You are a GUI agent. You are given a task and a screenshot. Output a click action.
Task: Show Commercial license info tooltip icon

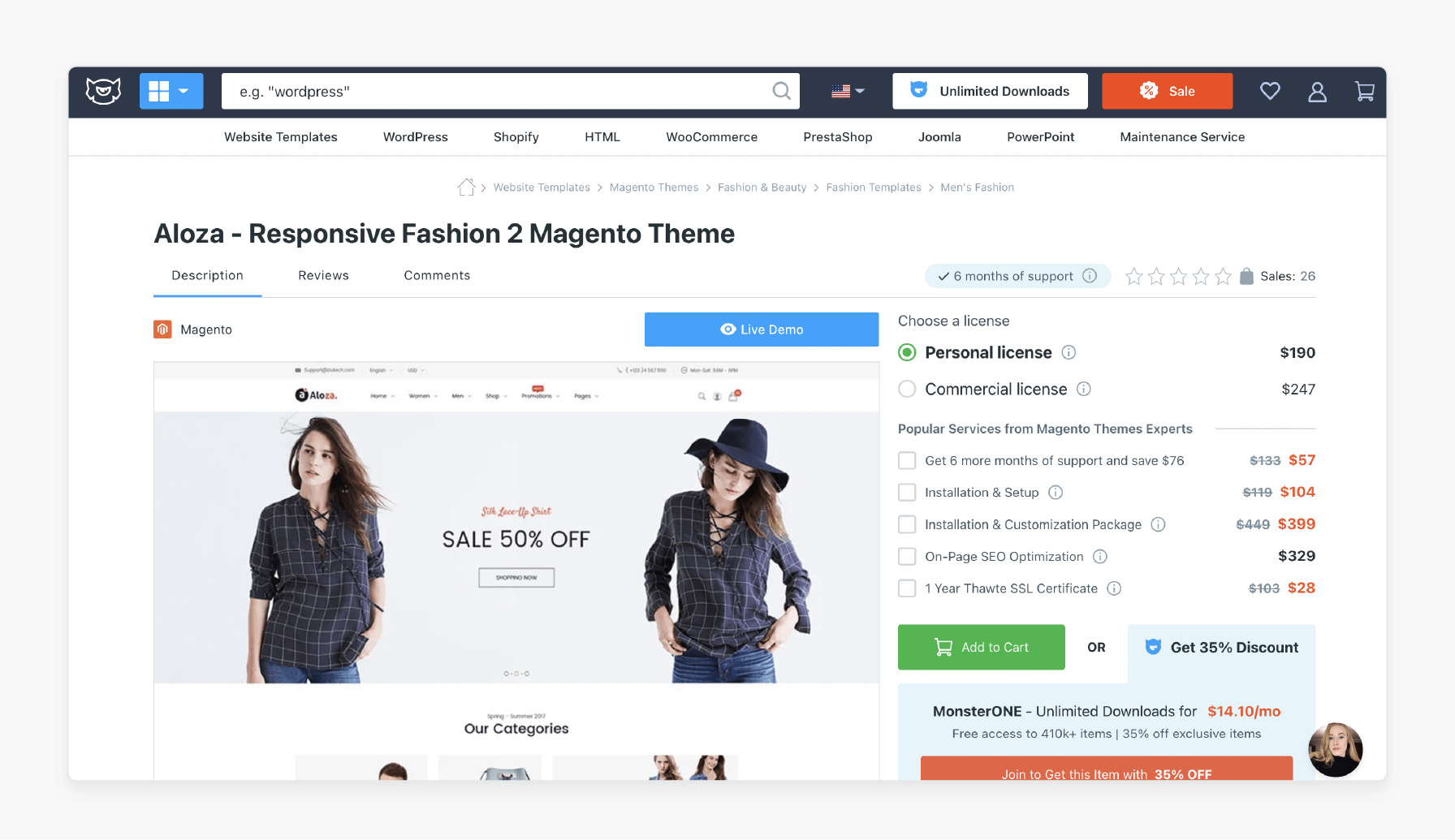pyautogui.click(x=1084, y=389)
